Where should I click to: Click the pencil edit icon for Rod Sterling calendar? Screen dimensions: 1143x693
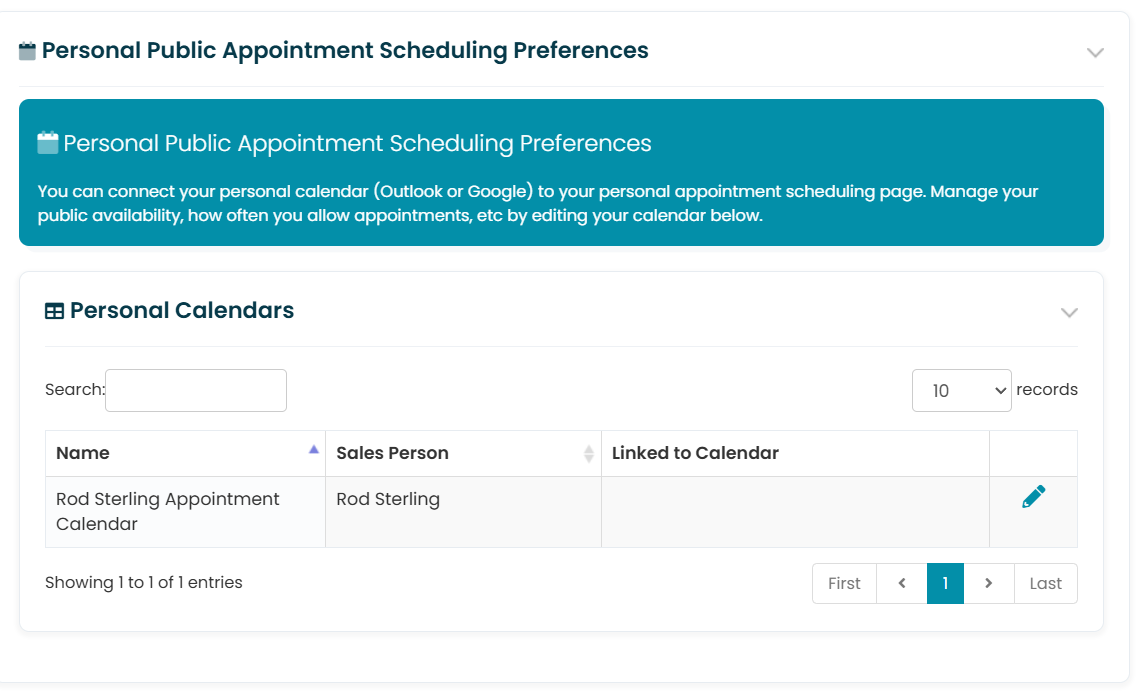1033,496
